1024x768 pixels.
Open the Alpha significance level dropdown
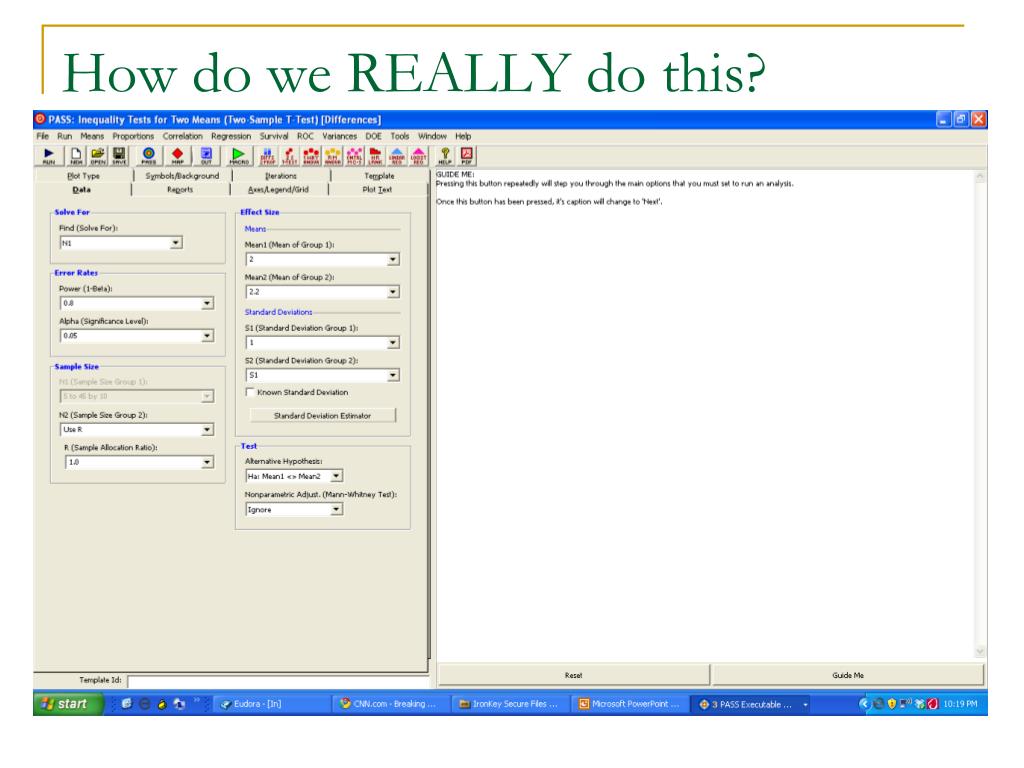coord(207,336)
